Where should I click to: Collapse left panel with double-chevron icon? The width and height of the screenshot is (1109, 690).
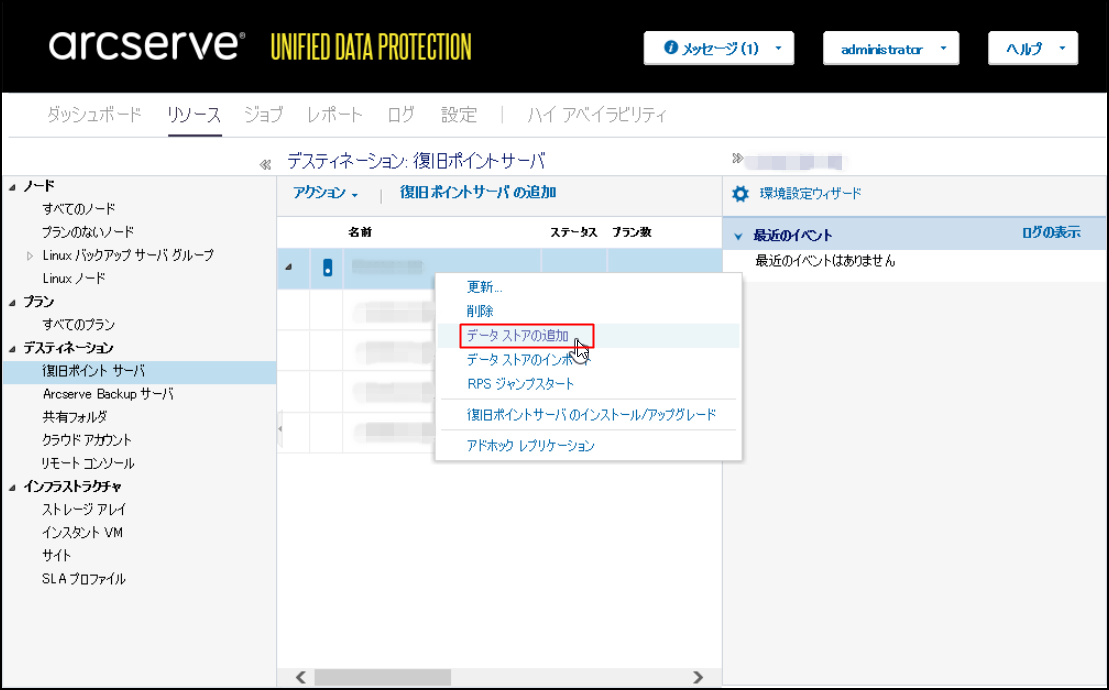(265, 164)
